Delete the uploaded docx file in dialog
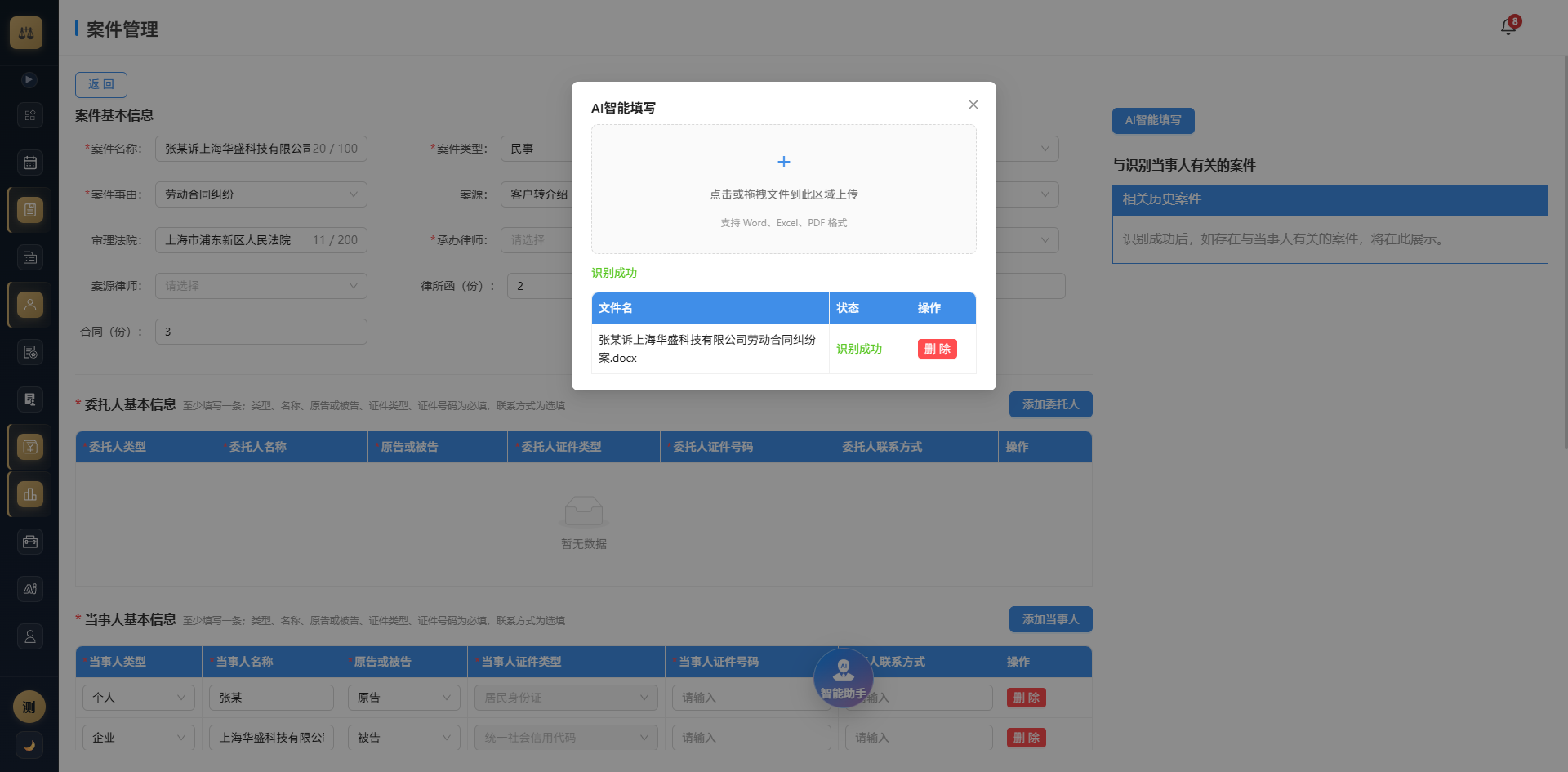 click(x=937, y=349)
